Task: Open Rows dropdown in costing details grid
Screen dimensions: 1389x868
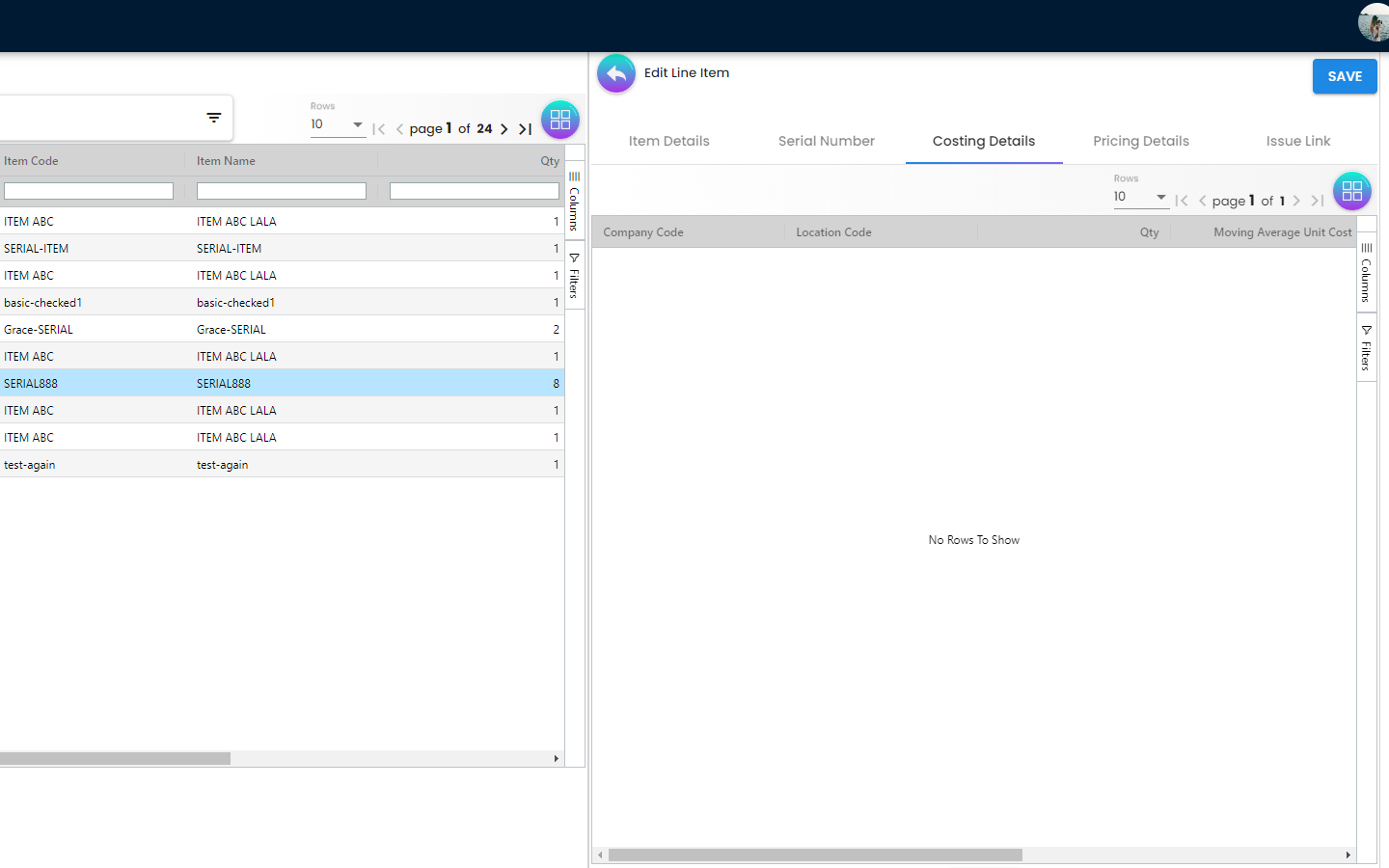Action: tap(1140, 197)
